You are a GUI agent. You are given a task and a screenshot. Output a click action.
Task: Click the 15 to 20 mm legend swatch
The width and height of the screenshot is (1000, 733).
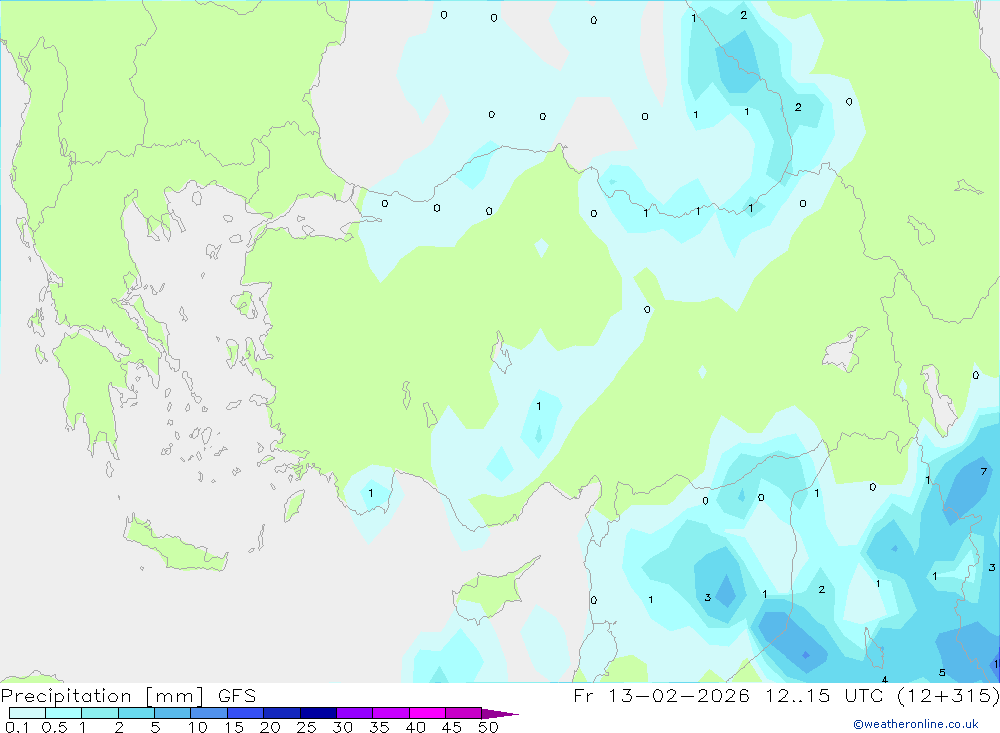[246, 713]
